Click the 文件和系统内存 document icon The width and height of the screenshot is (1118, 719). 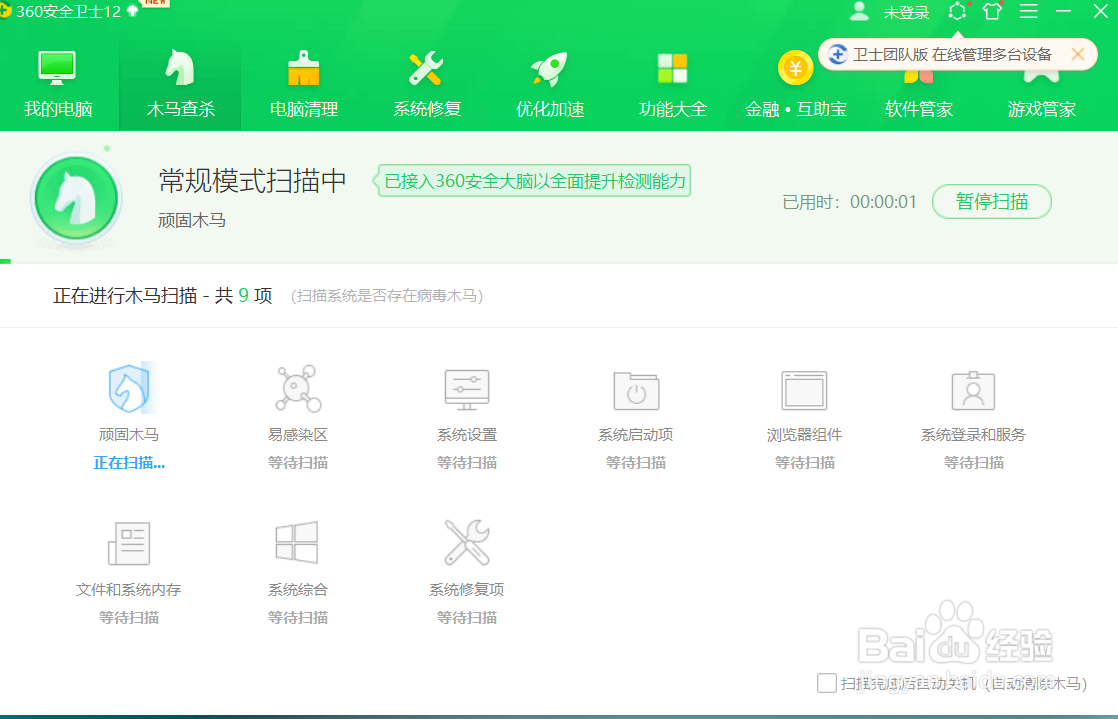129,543
